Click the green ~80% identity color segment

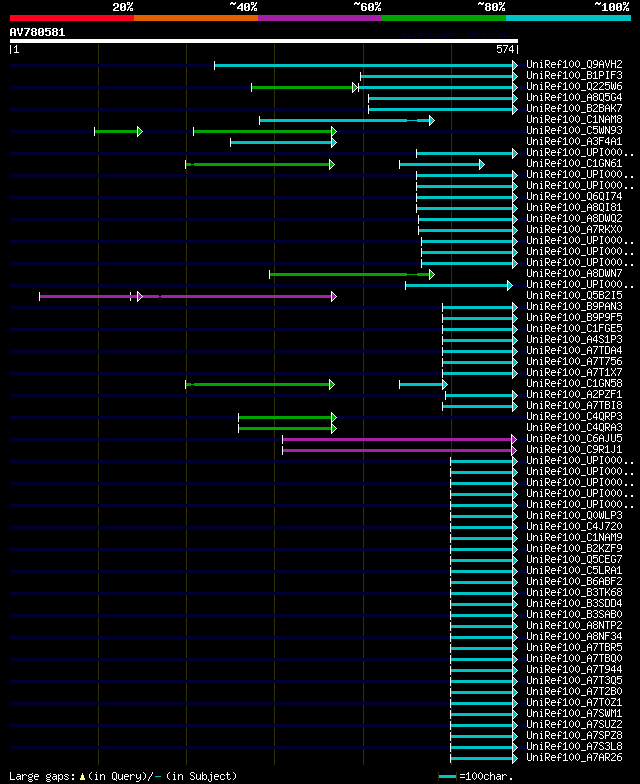(444, 18)
